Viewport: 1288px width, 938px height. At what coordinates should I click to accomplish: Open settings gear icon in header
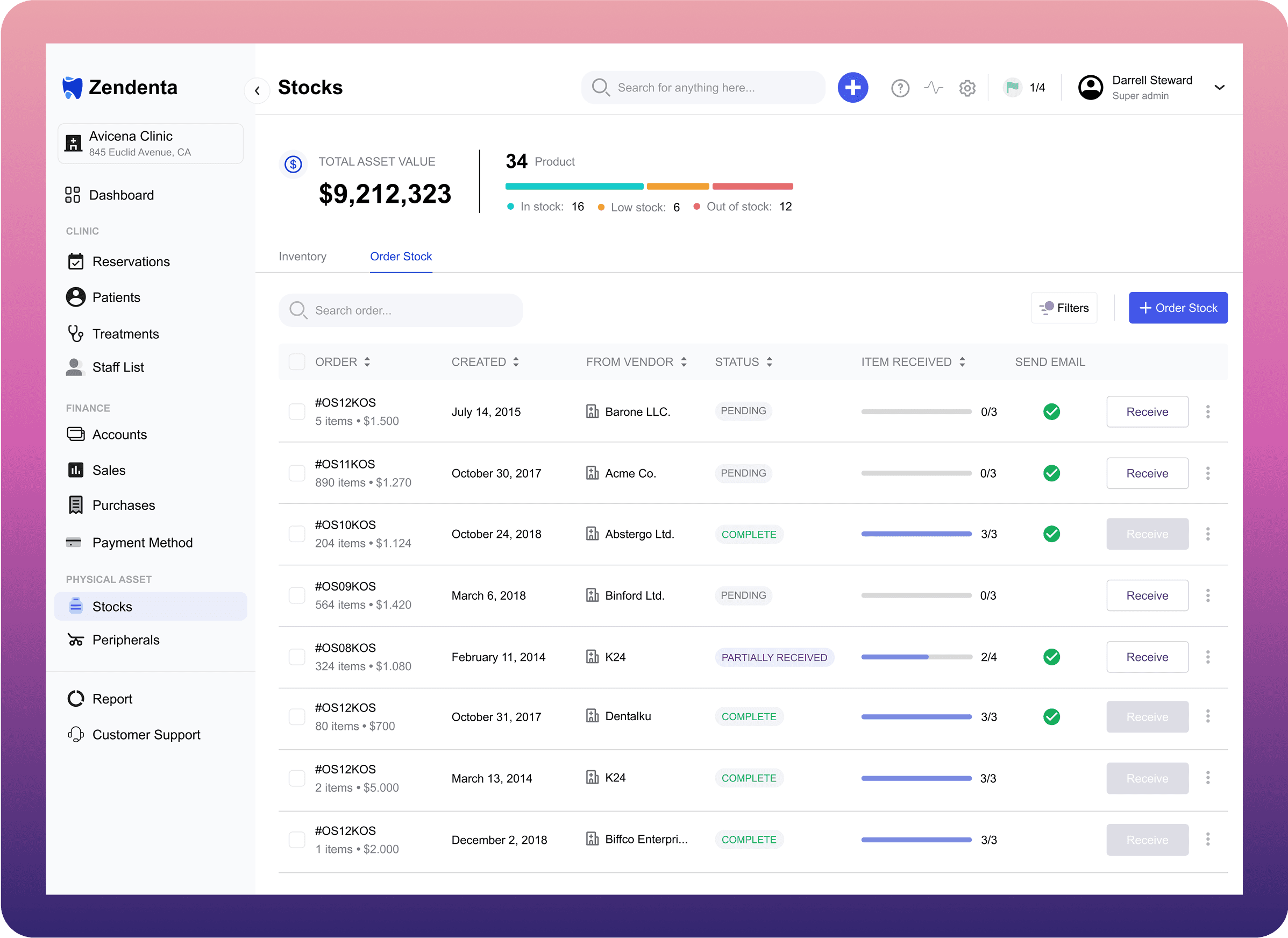click(x=967, y=88)
